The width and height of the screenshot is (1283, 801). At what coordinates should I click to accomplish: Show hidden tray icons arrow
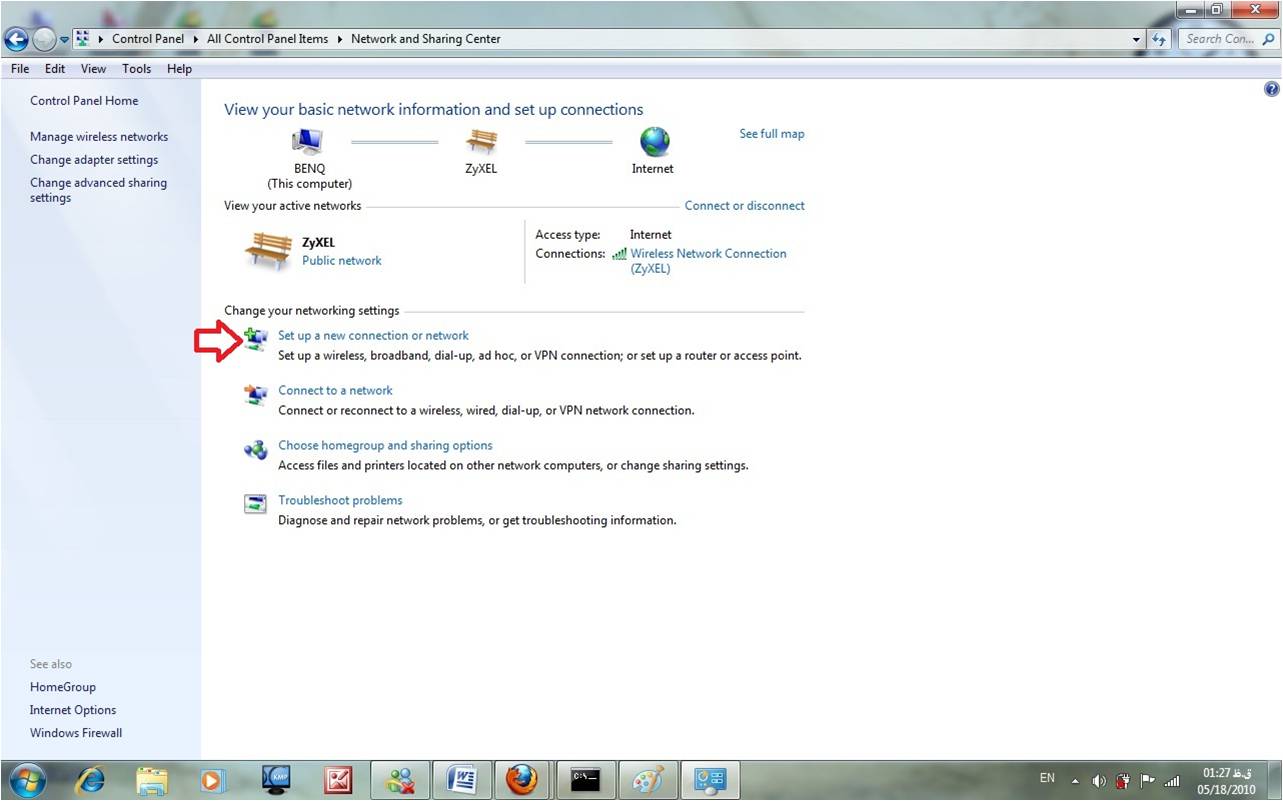click(x=1075, y=780)
